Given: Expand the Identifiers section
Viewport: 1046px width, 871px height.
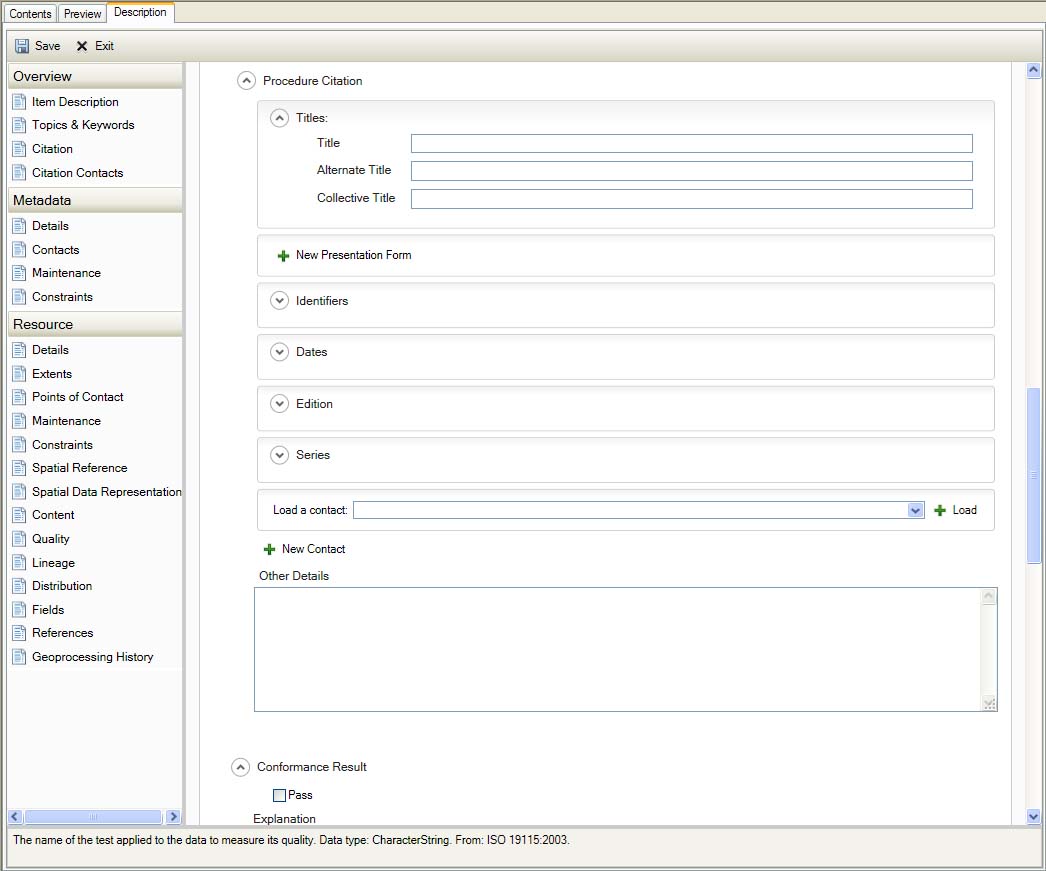Looking at the screenshot, I should pos(280,301).
